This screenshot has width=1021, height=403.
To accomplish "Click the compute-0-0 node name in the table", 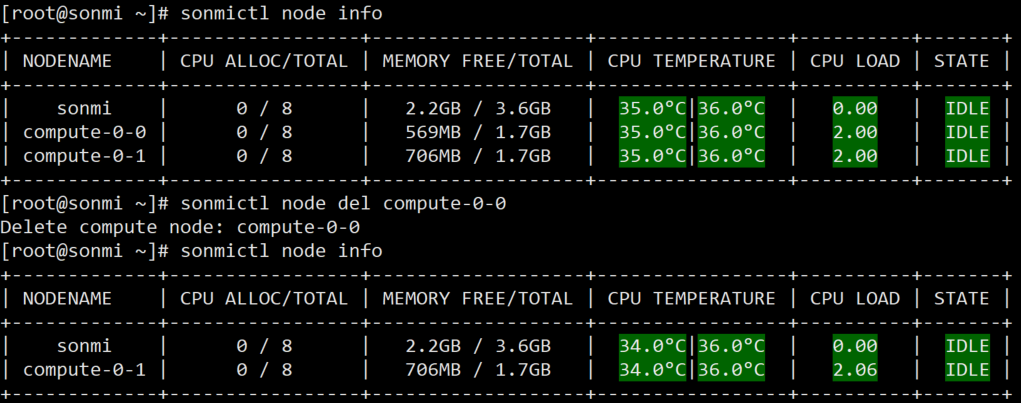I will [x=85, y=132].
